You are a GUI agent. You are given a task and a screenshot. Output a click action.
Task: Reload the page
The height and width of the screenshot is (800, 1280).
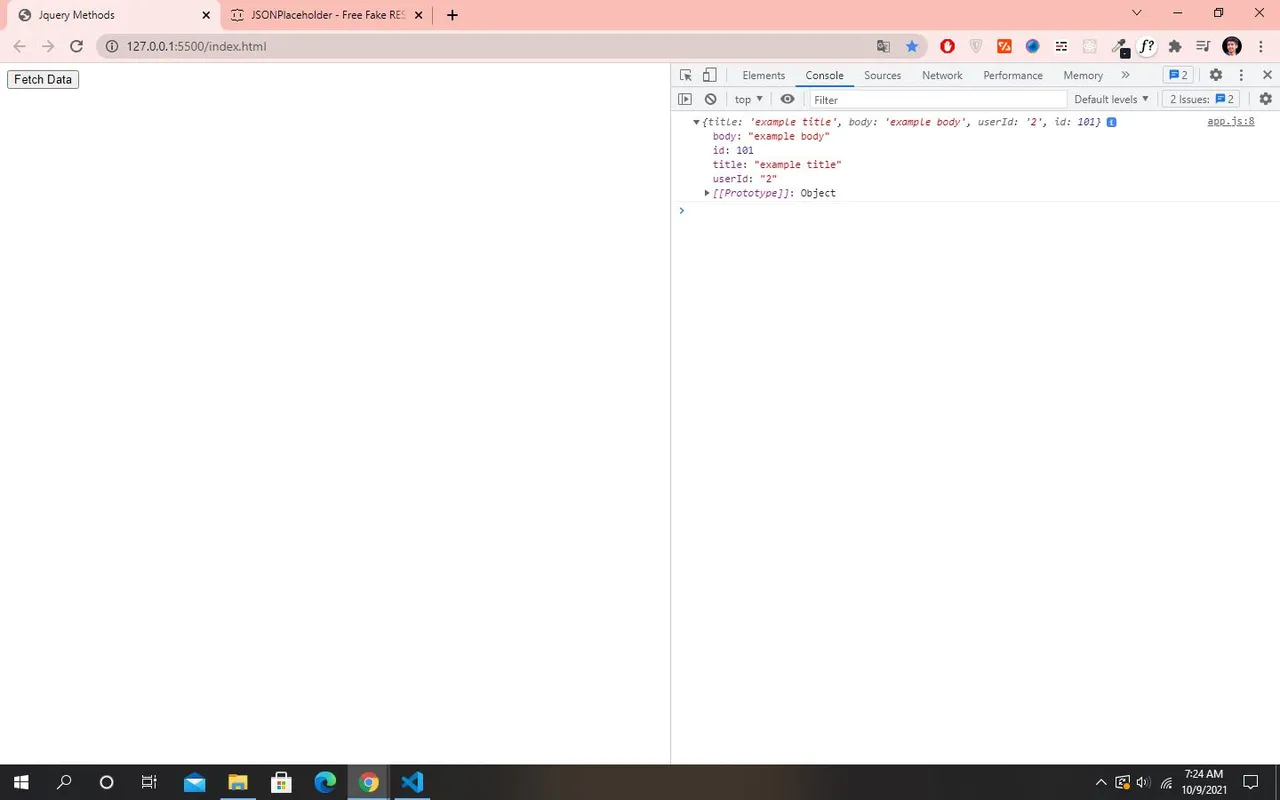click(76, 46)
